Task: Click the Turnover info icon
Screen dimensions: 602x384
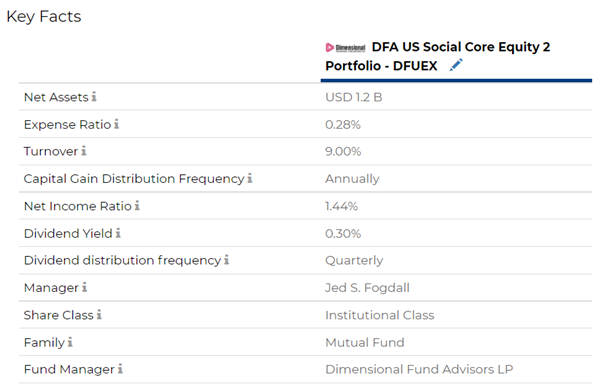Action: tap(84, 151)
